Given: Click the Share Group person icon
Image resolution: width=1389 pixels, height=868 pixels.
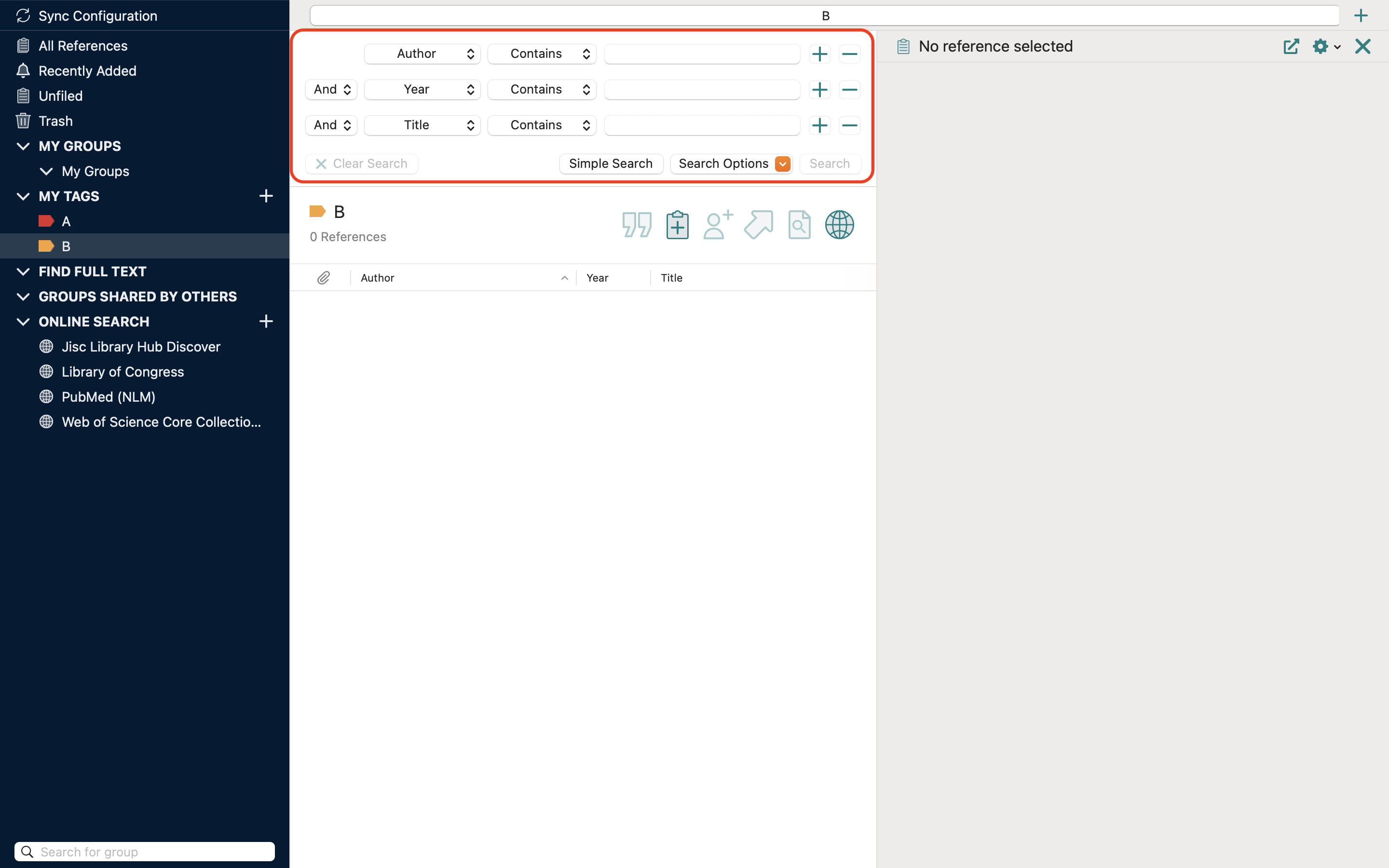Looking at the screenshot, I should pyautogui.click(x=718, y=224).
